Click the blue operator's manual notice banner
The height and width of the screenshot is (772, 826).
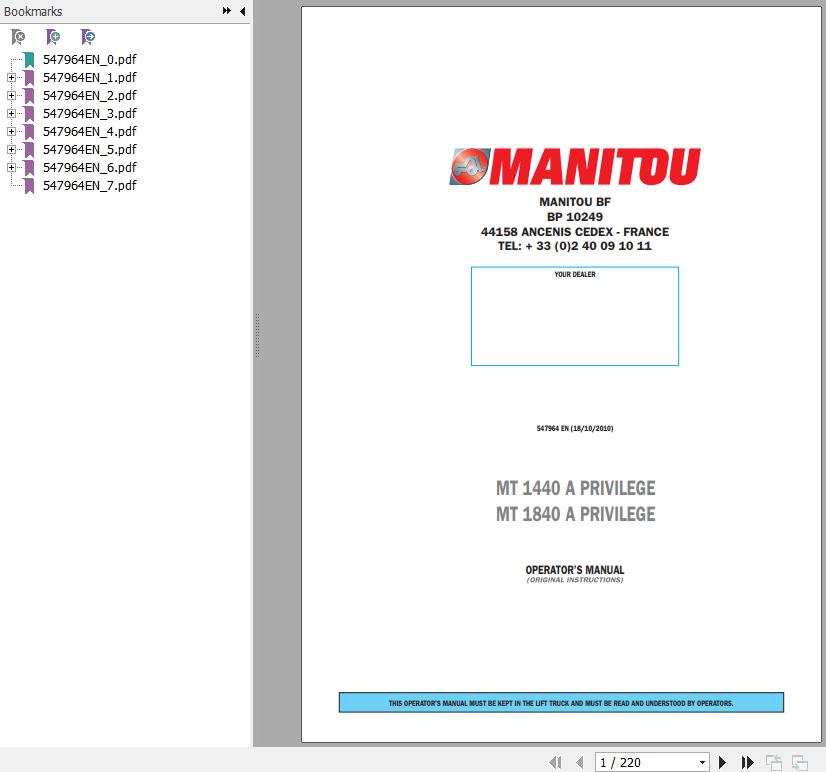561,702
